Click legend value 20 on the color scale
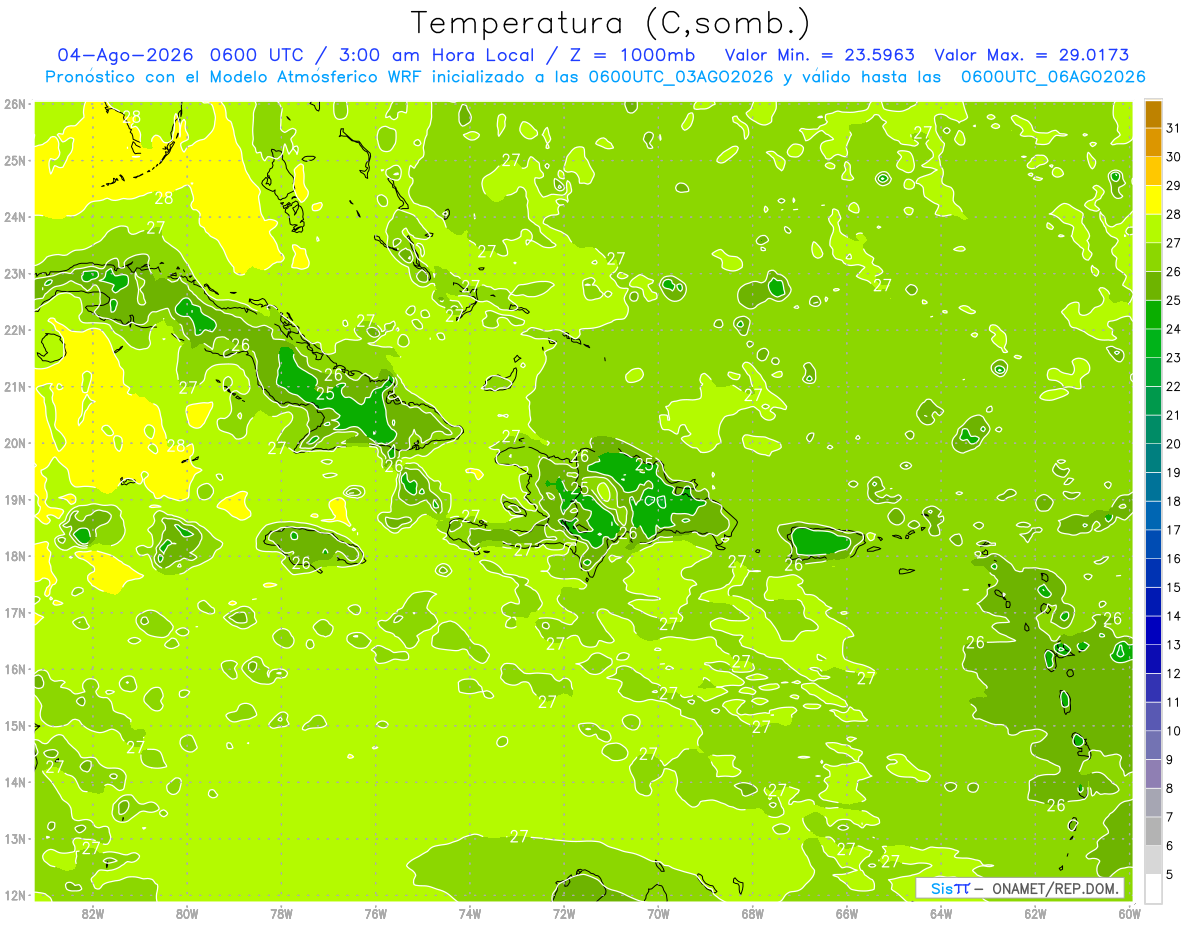 point(1173,444)
